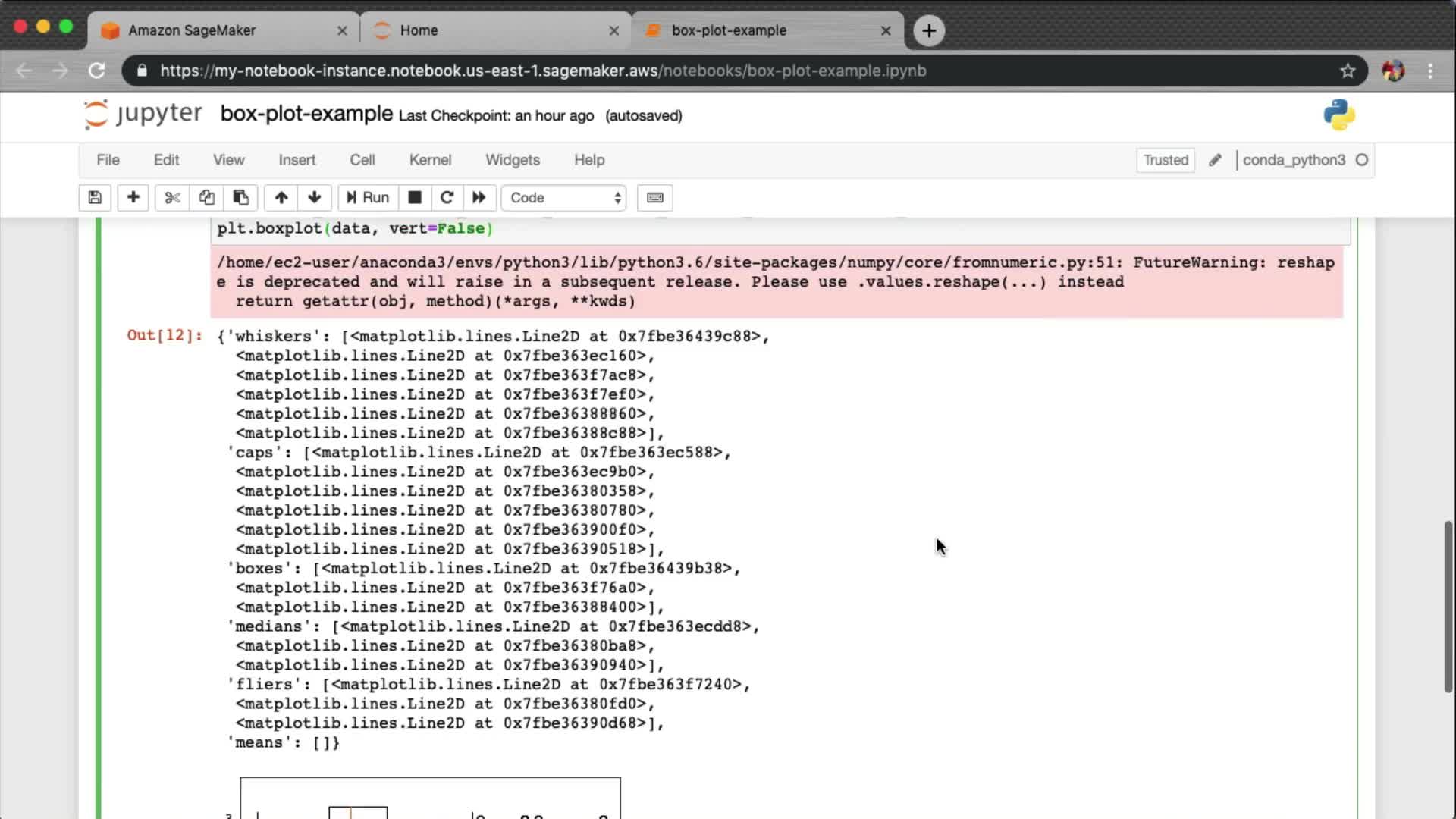
Task: Move selected cell up
Action: point(281,198)
